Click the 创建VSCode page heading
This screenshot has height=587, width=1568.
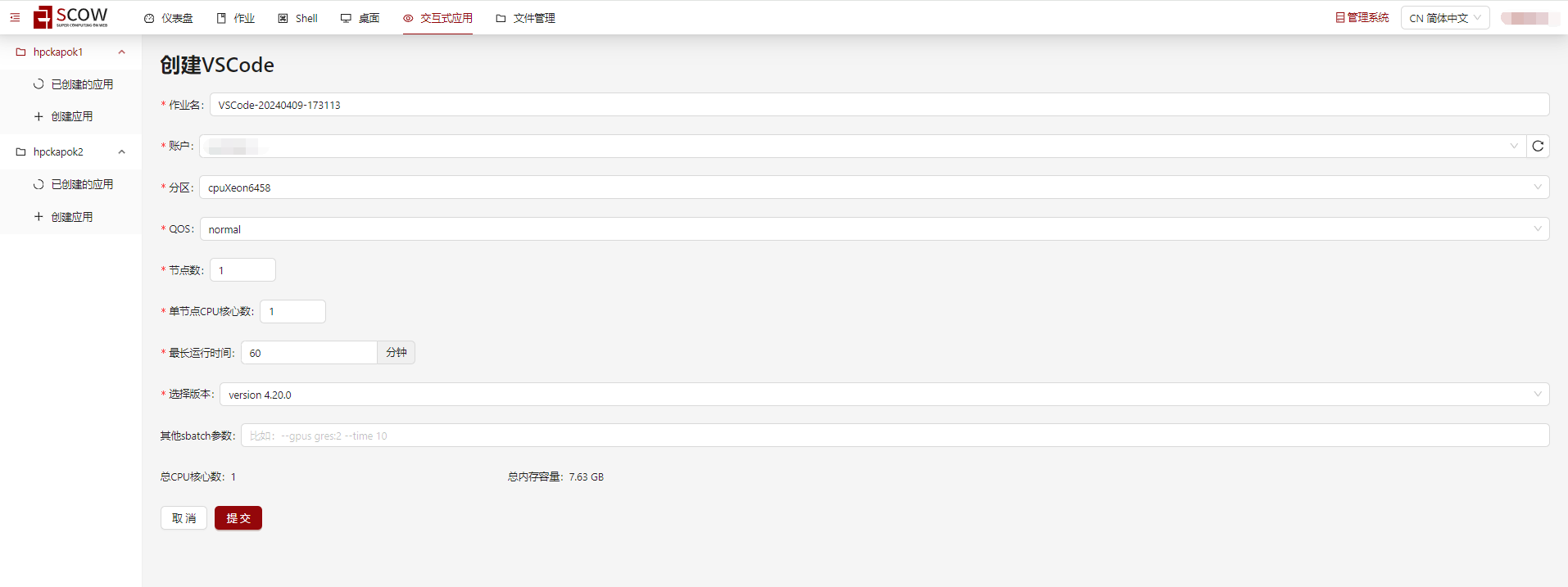point(217,65)
